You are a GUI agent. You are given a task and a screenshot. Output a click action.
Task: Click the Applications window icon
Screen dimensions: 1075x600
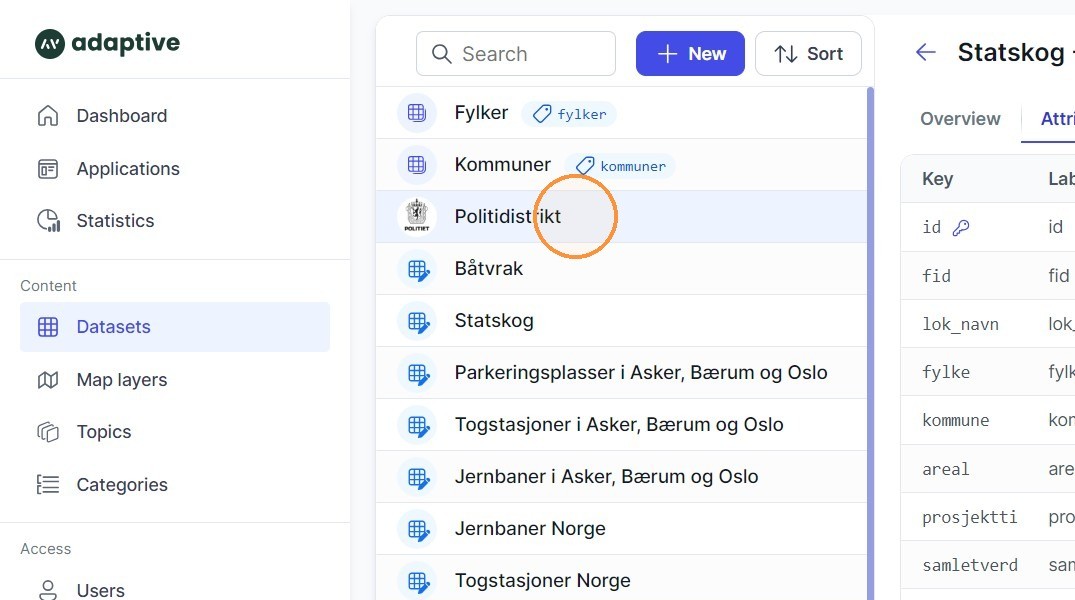48,169
